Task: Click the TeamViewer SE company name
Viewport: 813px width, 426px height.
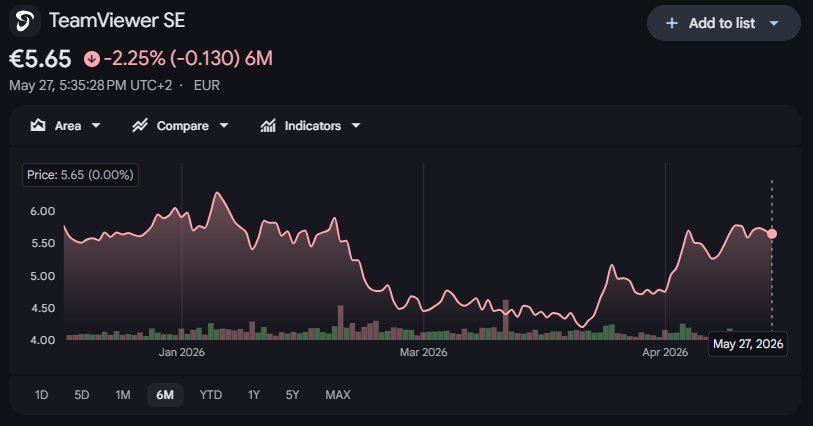Action: pos(117,21)
